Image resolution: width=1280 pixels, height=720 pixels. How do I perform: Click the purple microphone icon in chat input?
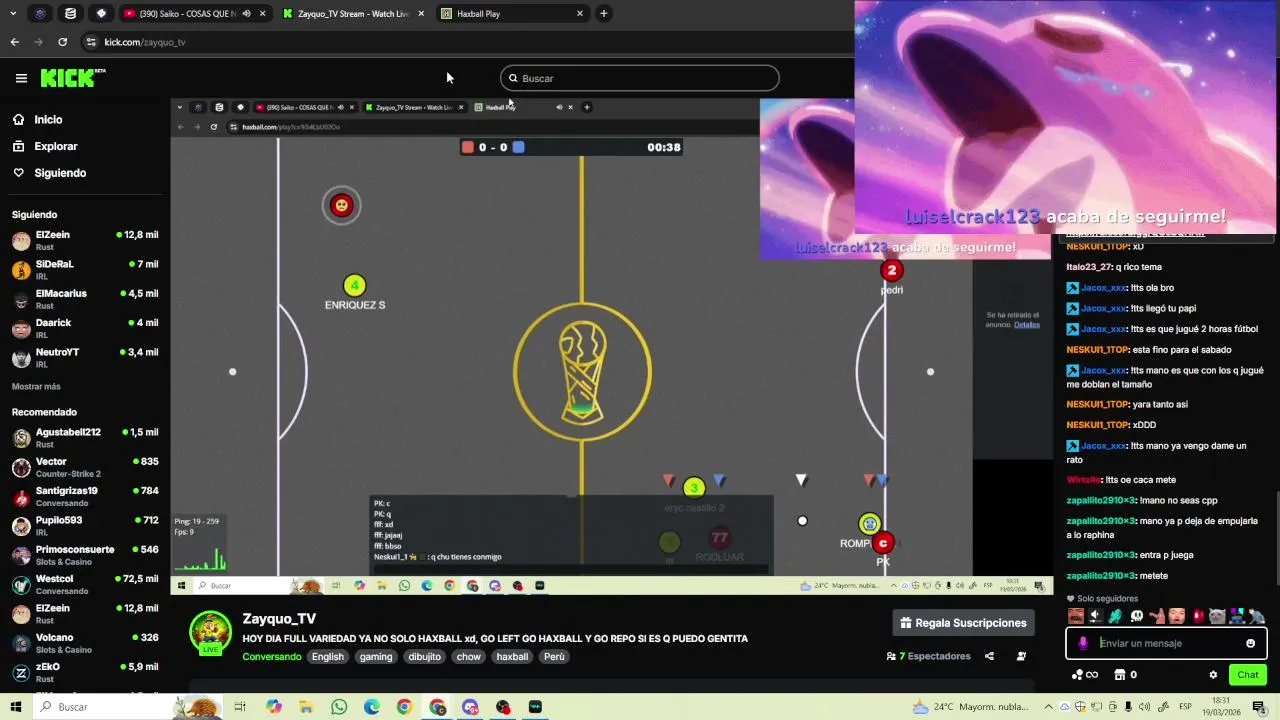pyautogui.click(x=1083, y=643)
